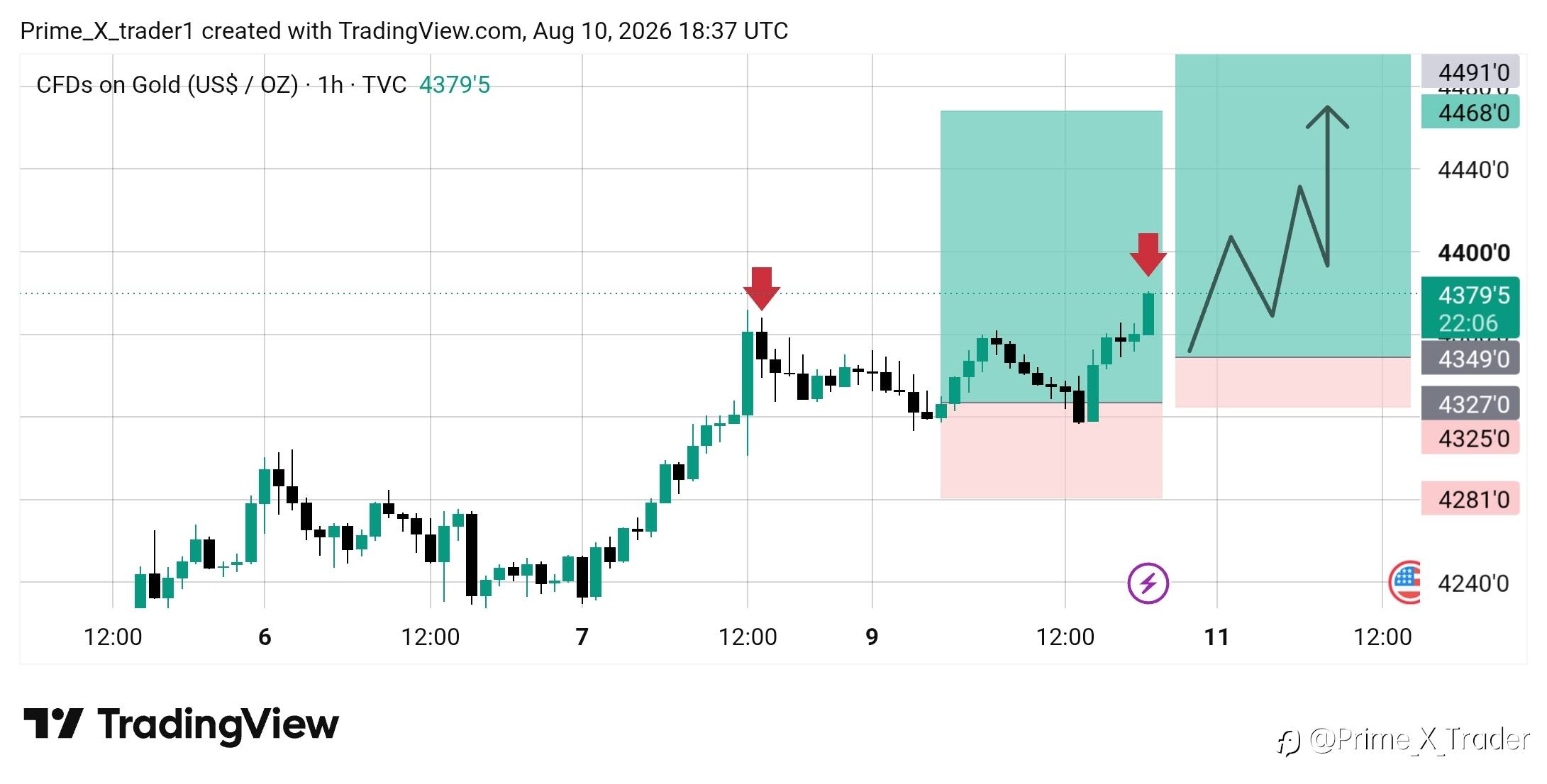The width and height of the screenshot is (1547, 784).
Task: Click the 4349'0 entry price label
Action: click(1470, 358)
